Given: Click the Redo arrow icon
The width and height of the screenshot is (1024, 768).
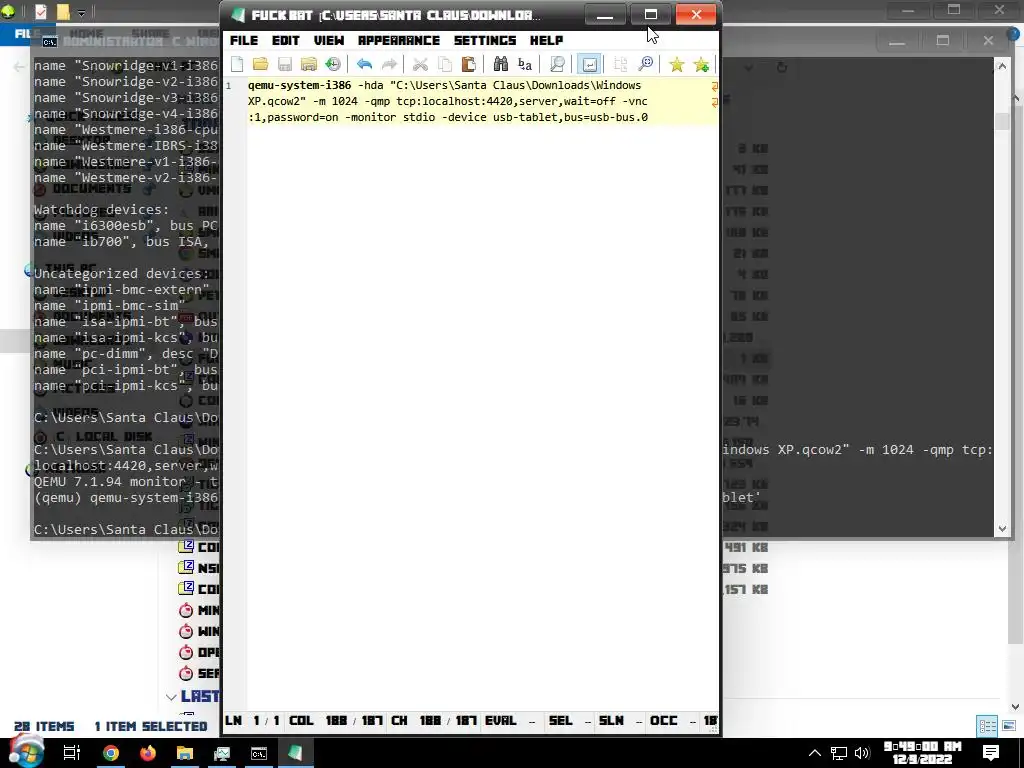Looking at the screenshot, I should point(389,64).
